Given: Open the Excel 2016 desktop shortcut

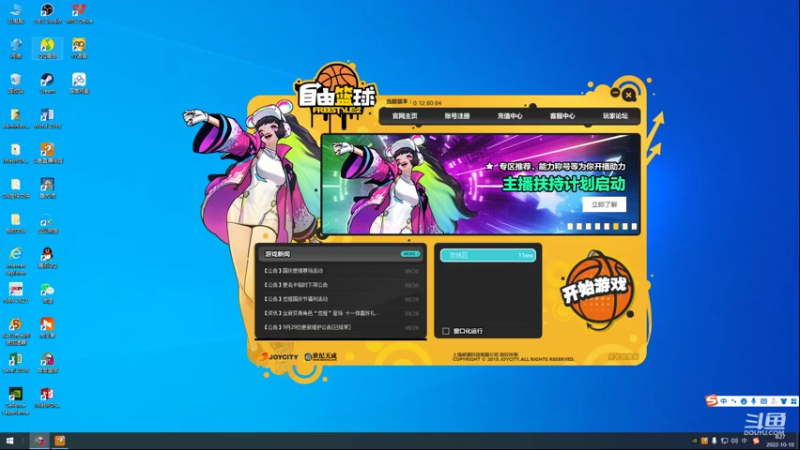Looking at the screenshot, I should [16, 363].
